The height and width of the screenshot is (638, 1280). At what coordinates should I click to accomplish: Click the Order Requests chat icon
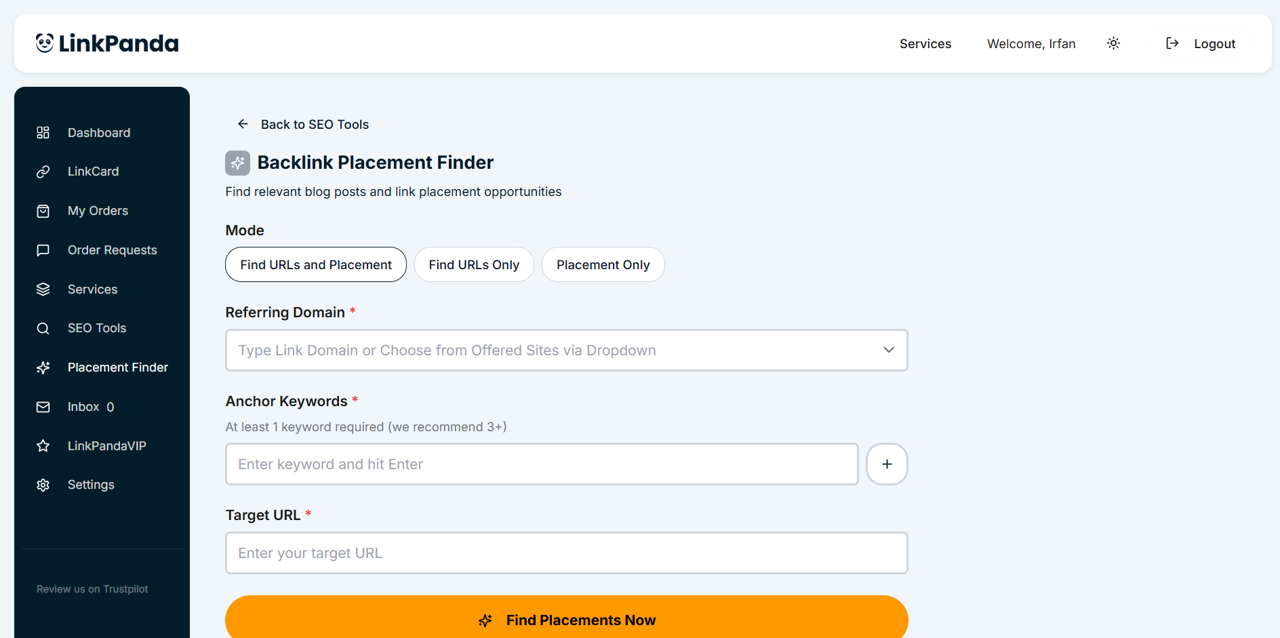[x=43, y=250]
